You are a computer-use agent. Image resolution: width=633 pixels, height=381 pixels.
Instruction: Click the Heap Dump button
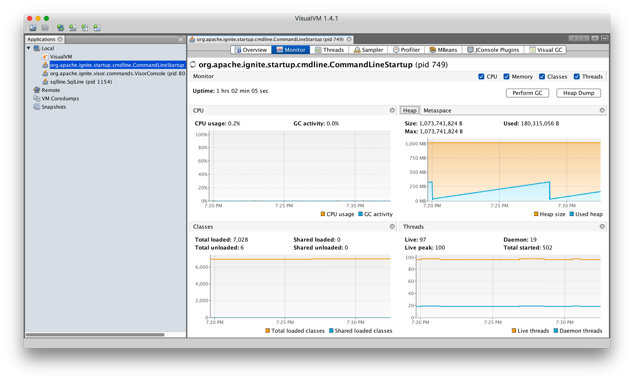click(579, 93)
